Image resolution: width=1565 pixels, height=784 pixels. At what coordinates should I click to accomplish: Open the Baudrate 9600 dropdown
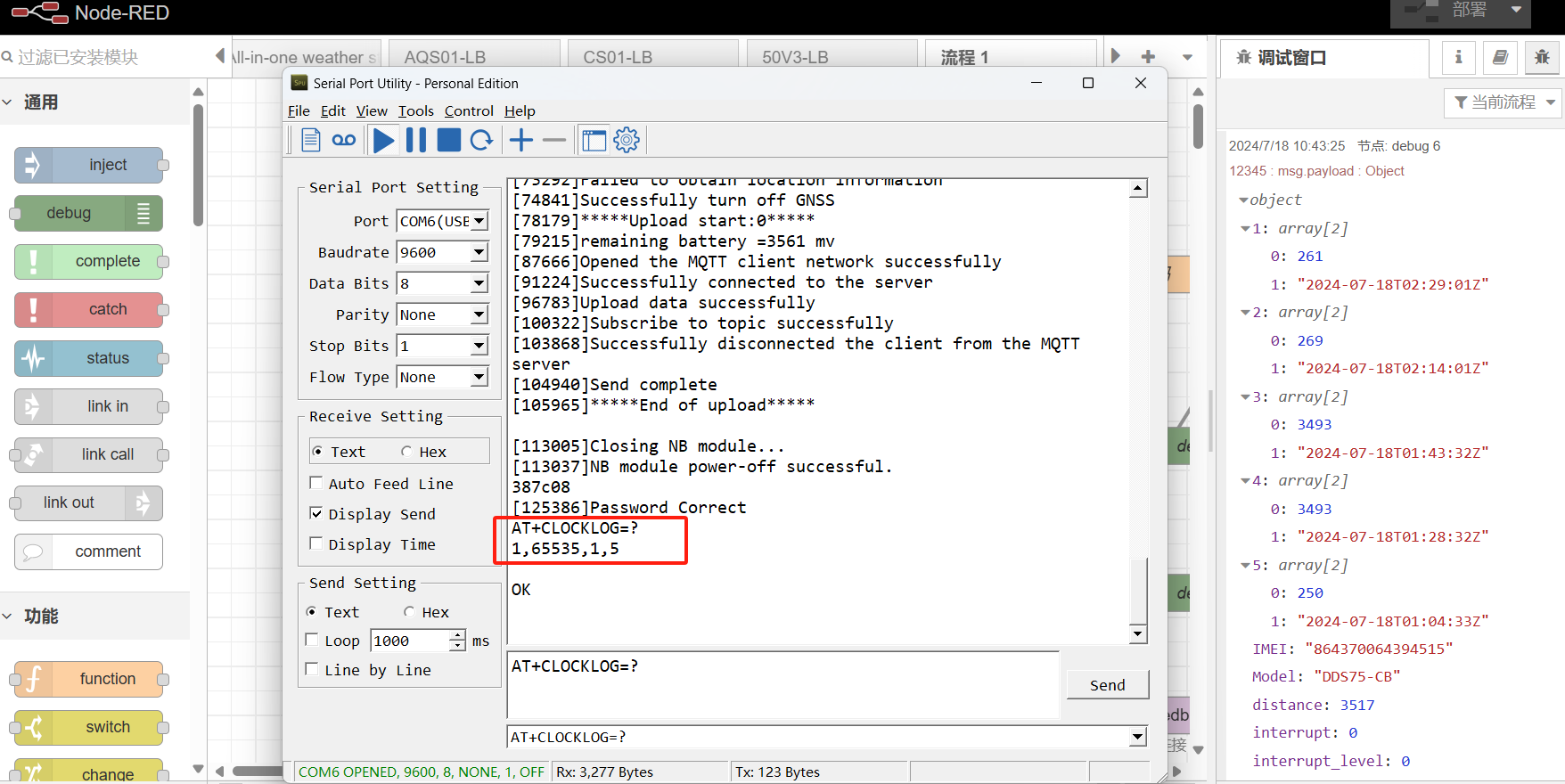[x=479, y=252]
